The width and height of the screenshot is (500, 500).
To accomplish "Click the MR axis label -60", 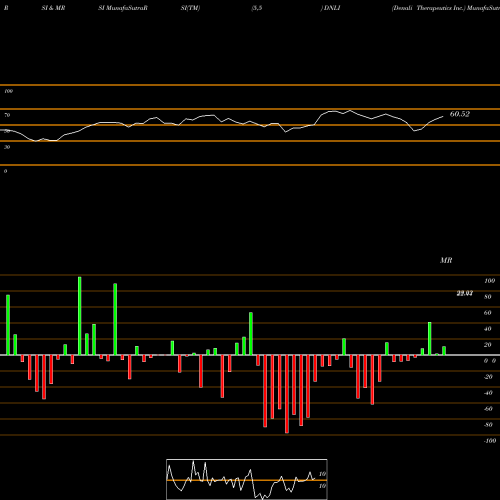I will tap(488, 409).
